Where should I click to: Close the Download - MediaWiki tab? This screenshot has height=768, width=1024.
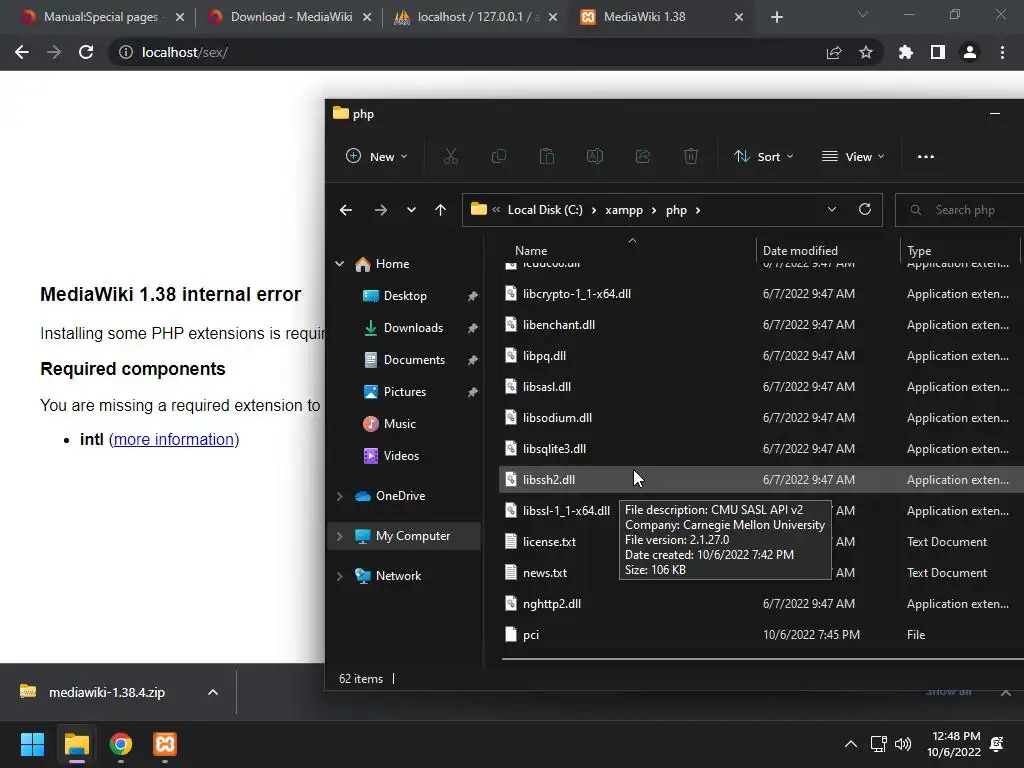pos(367,17)
